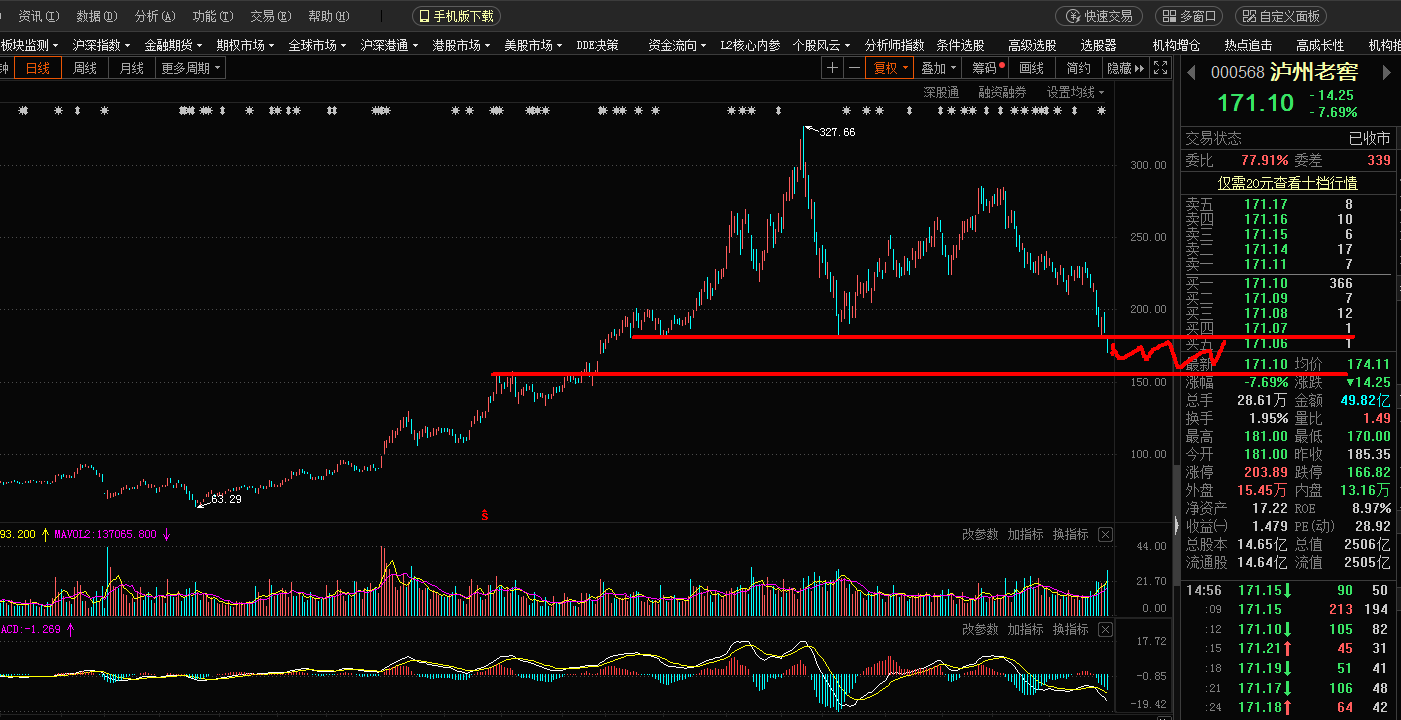The height and width of the screenshot is (720, 1401).
Task: Open 条件选股 stock screener
Action: (960, 45)
